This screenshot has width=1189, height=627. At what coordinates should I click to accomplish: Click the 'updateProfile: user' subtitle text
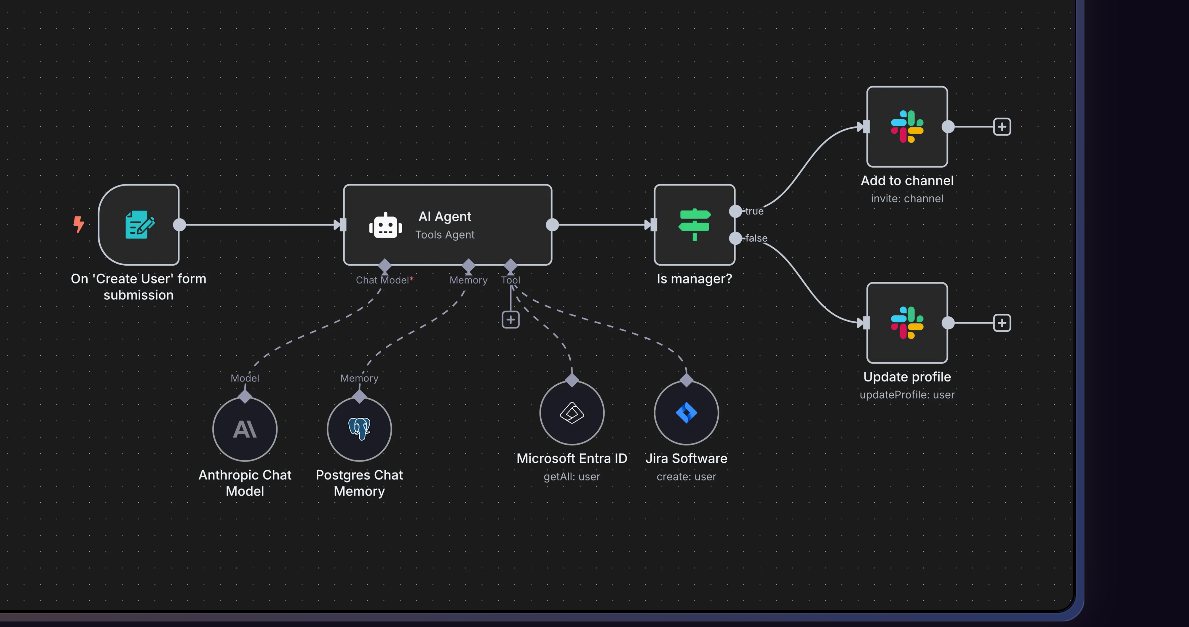tap(907, 395)
